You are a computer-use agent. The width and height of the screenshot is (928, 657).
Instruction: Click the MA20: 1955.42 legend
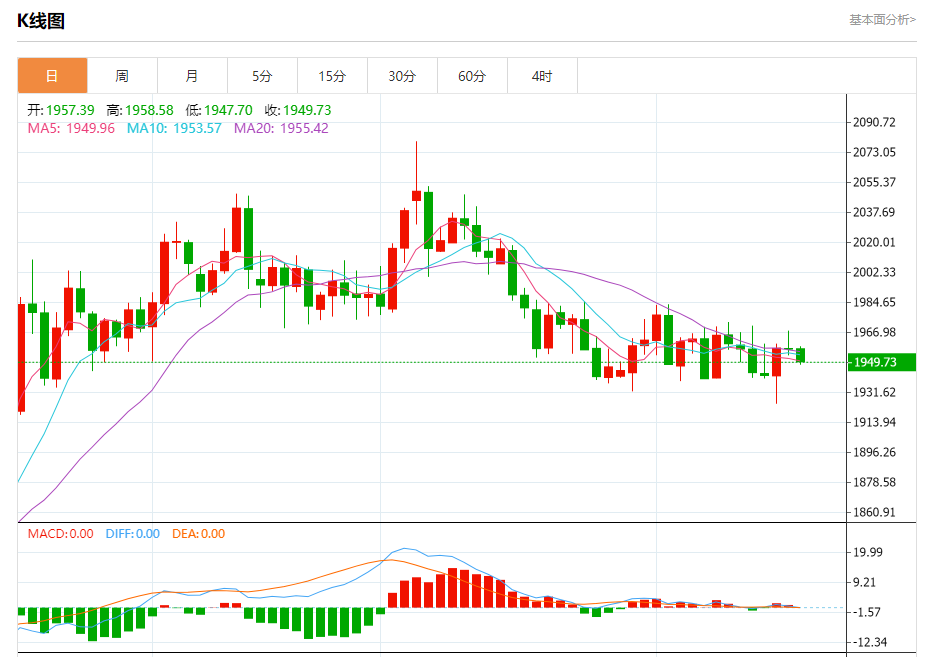coord(281,128)
